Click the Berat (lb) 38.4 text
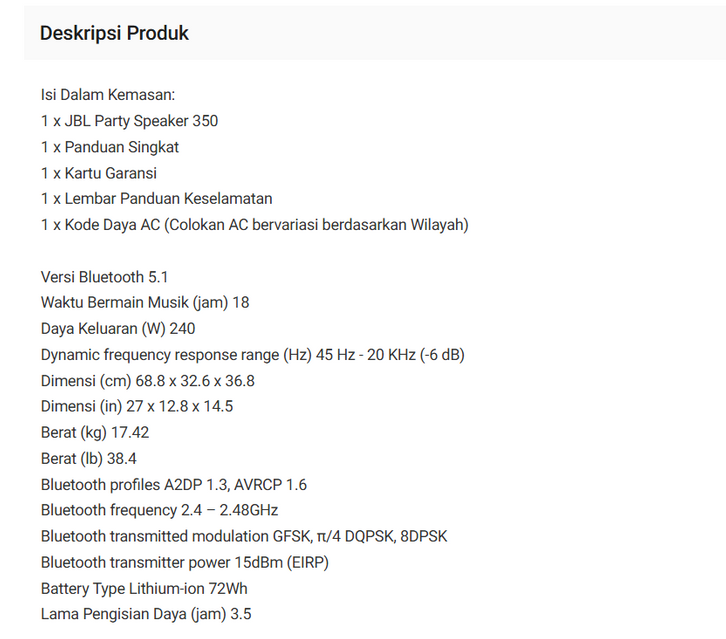Viewport: 726px width, 639px height. pyautogui.click(x=89, y=458)
